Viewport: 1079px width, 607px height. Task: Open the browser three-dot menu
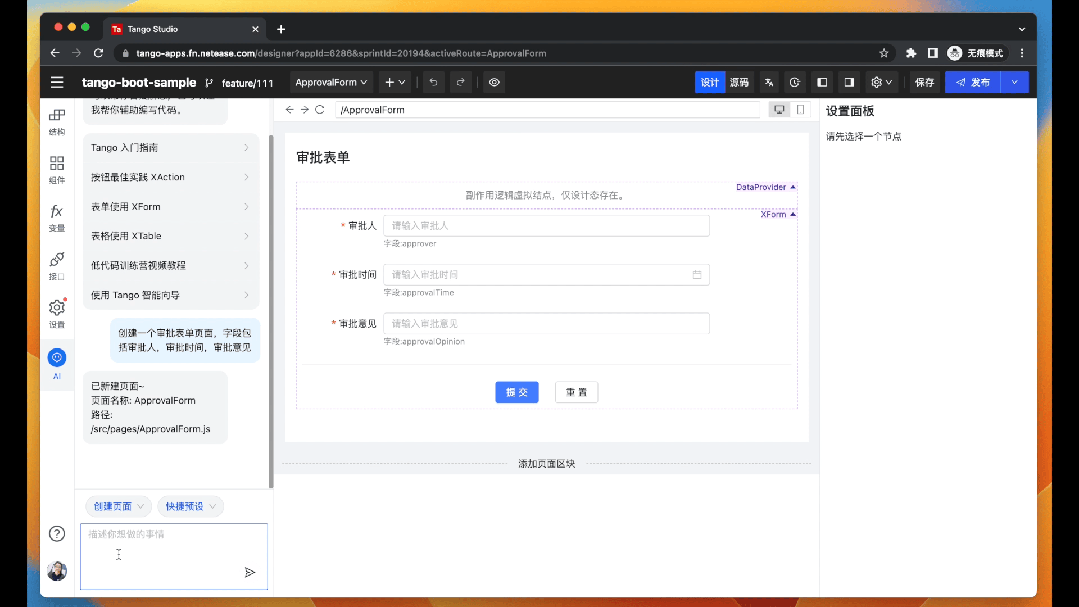pyautogui.click(x=1022, y=53)
